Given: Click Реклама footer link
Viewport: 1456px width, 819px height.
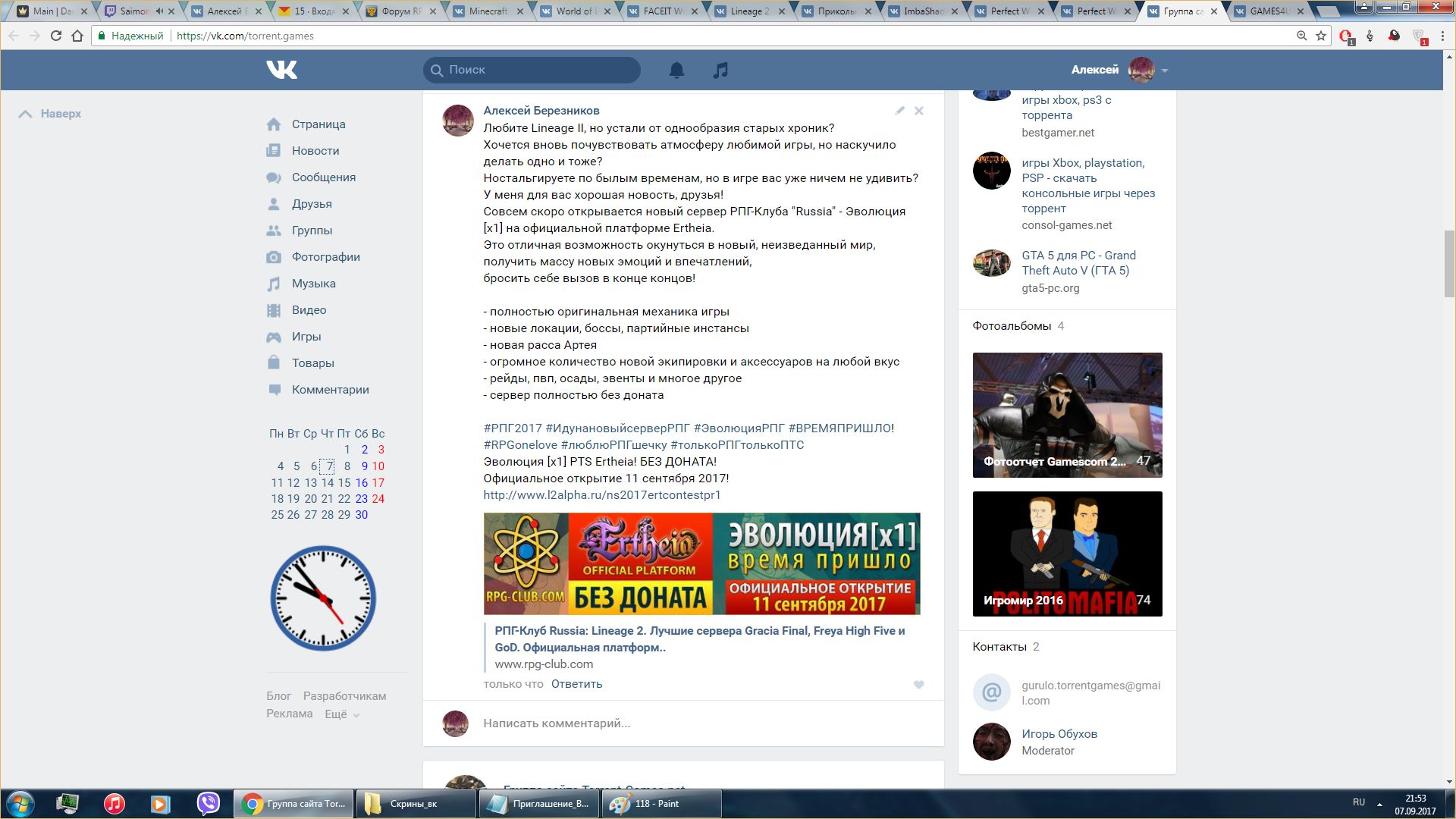Looking at the screenshot, I should click(289, 714).
